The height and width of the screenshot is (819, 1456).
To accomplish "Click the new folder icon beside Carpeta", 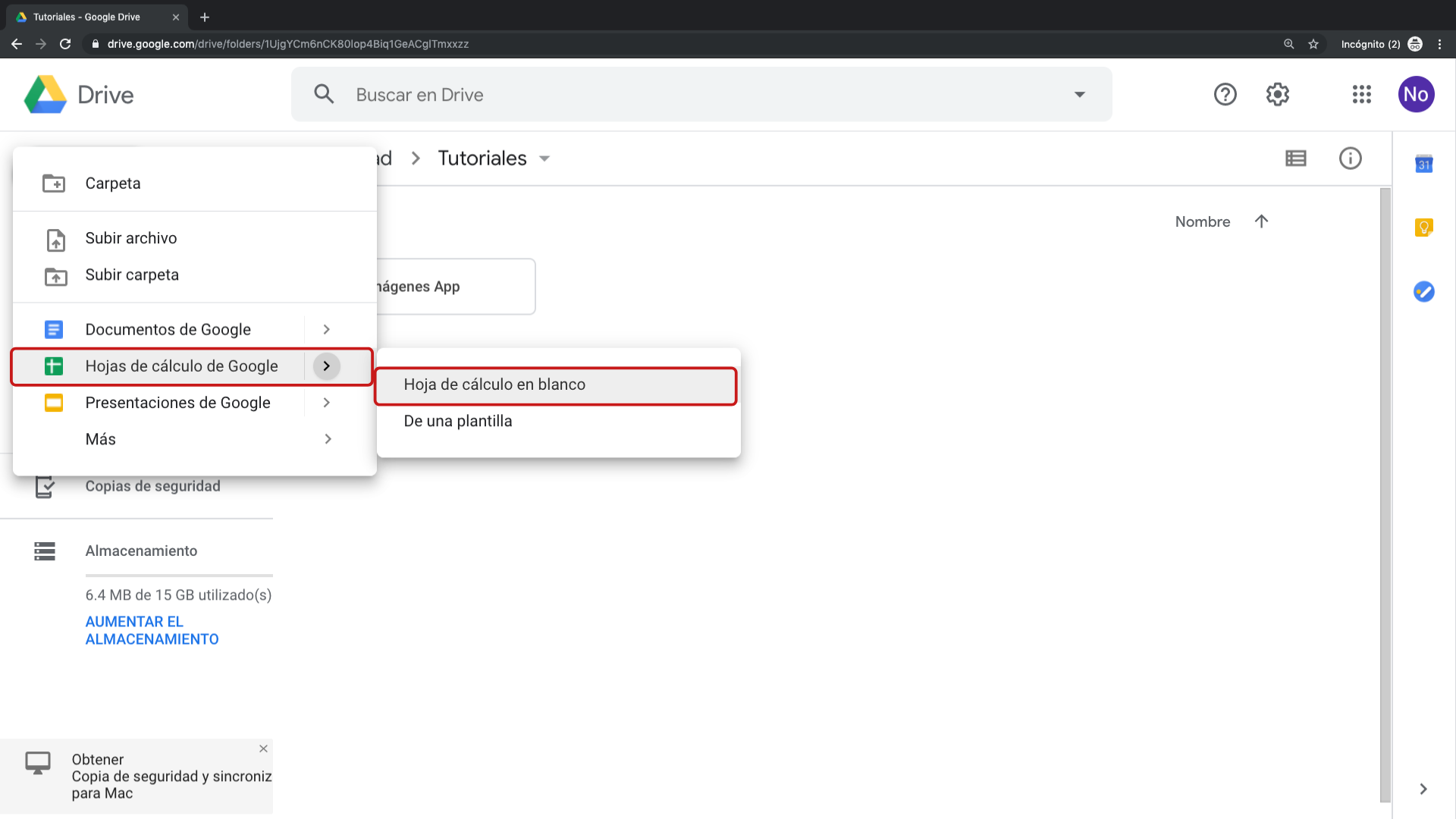I will click(54, 183).
